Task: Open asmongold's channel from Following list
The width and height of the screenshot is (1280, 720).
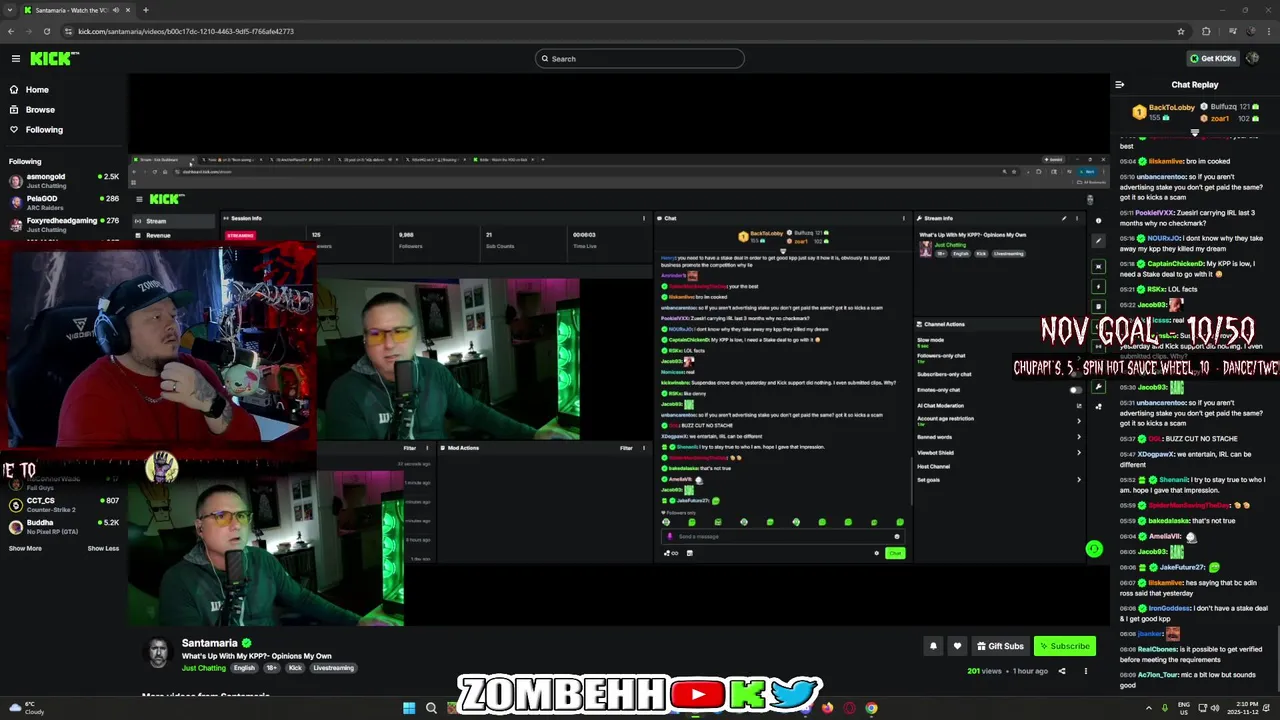Action: pos(64,181)
